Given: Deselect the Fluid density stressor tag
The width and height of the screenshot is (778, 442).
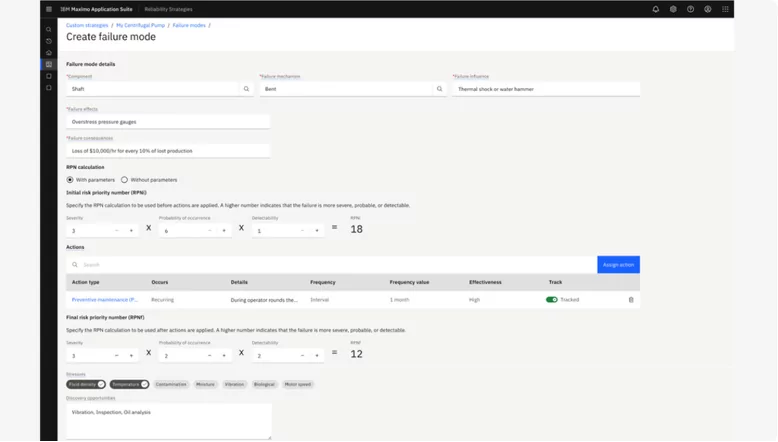Looking at the screenshot, I should tap(86, 384).
